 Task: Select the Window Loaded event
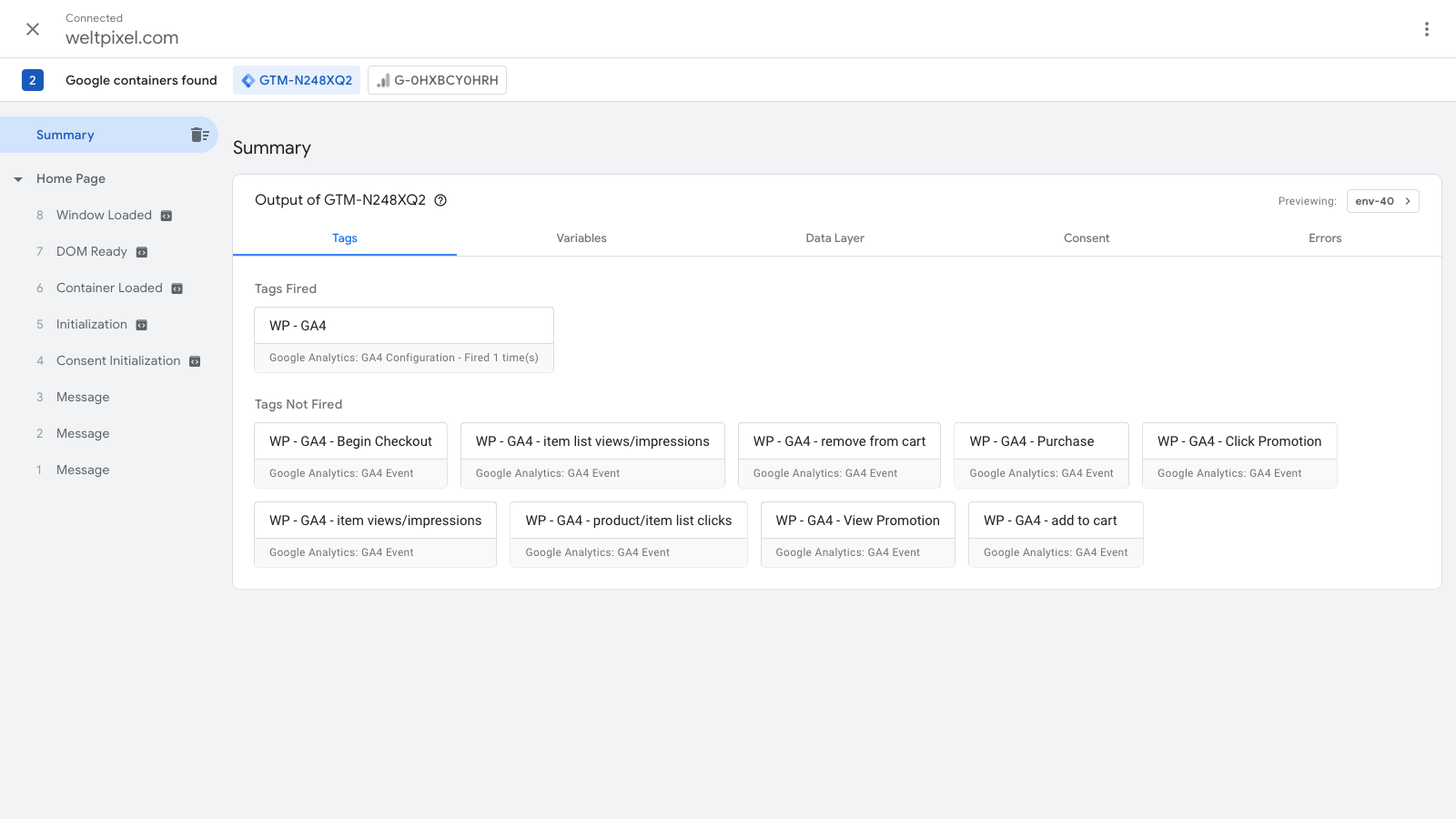pos(104,215)
